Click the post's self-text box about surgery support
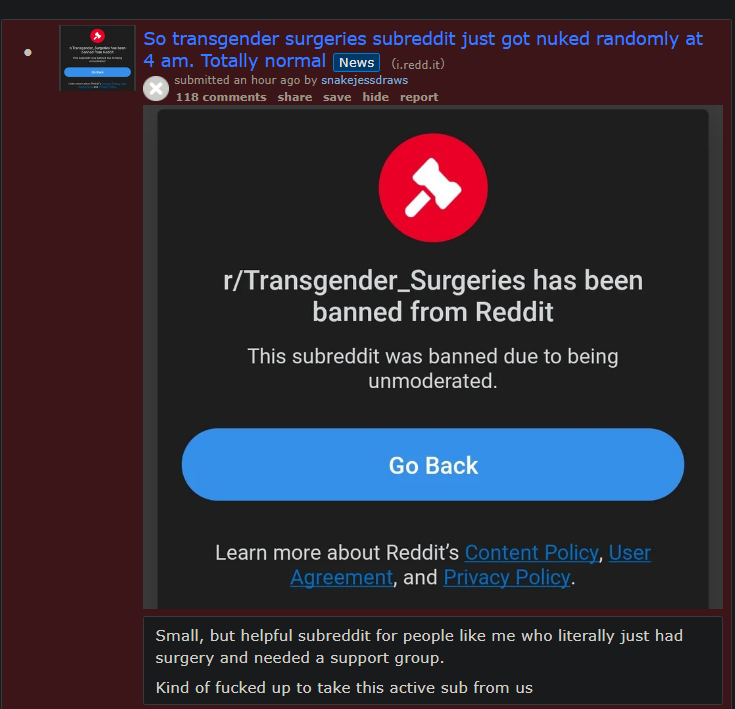The image size is (735, 709). click(433, 661)
